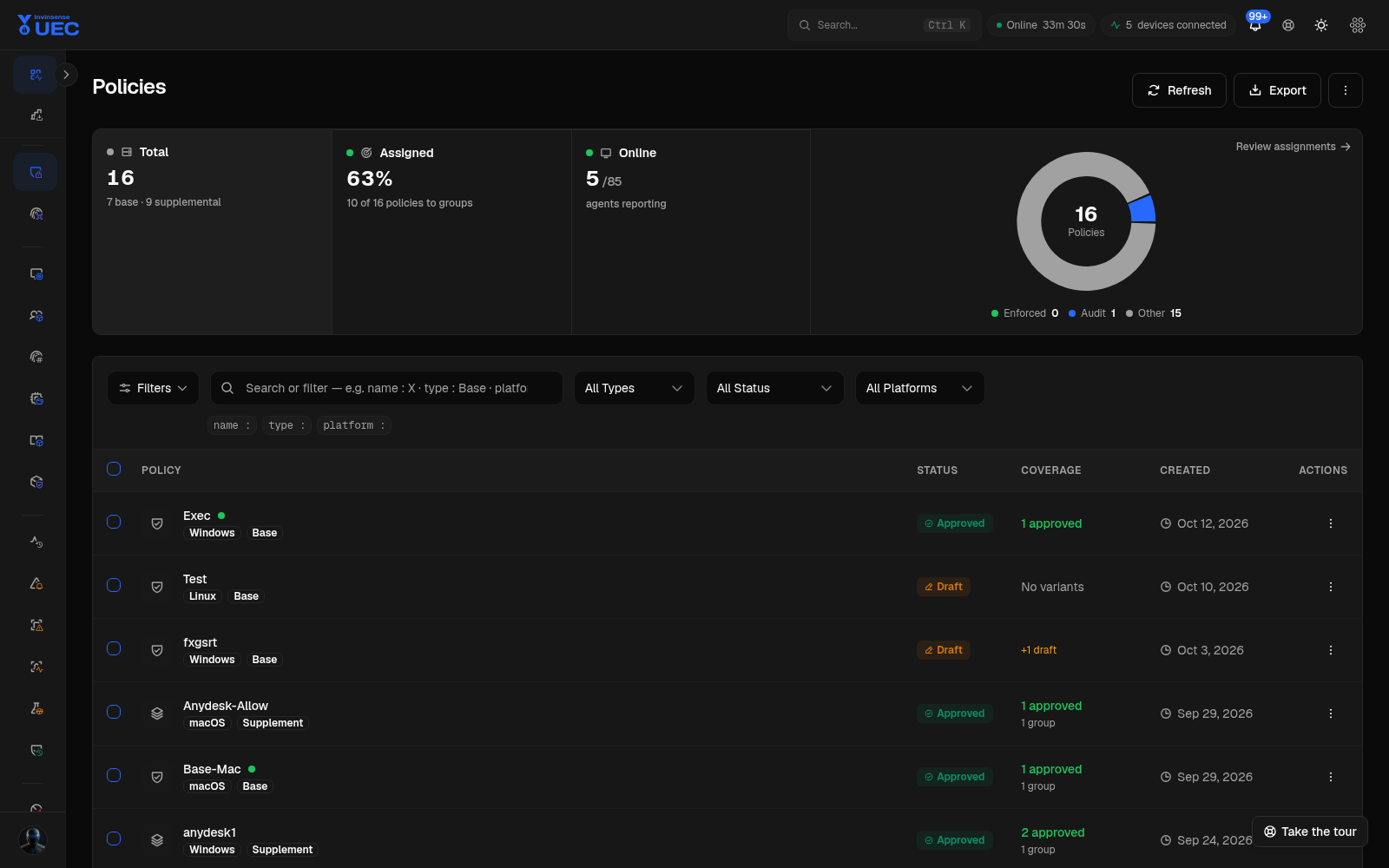The height and width of the screenshot is (868, 1389).
Task: Open the more options kebab beside Export
Action: point(1345,90)
